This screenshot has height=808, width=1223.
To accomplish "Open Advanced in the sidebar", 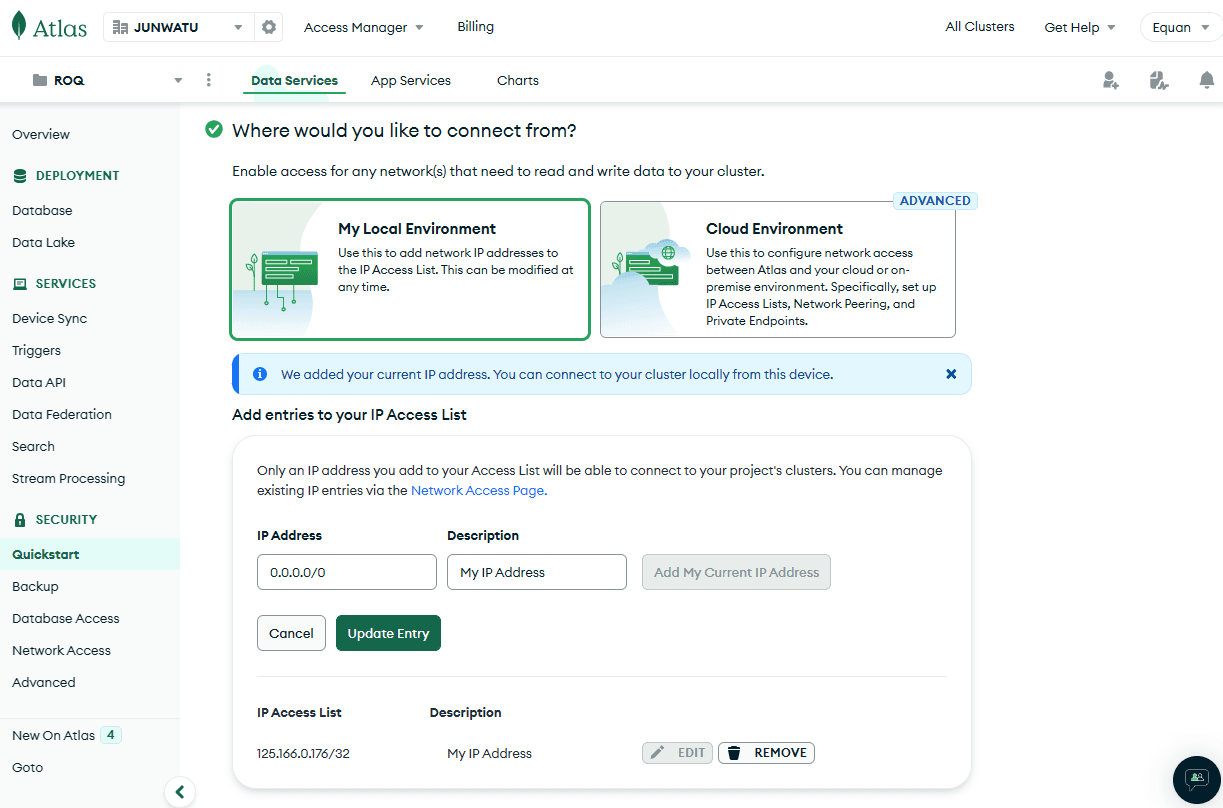I will (44, 682).
